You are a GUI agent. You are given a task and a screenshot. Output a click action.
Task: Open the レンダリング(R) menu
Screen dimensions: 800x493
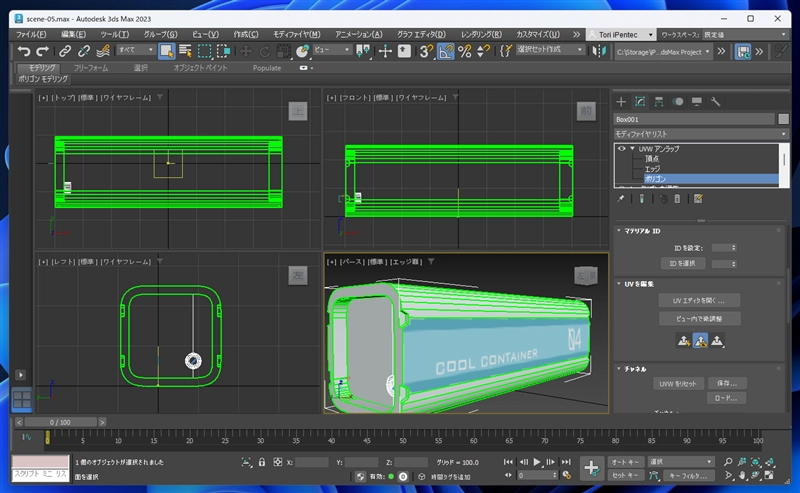click(x=482, y=33)
